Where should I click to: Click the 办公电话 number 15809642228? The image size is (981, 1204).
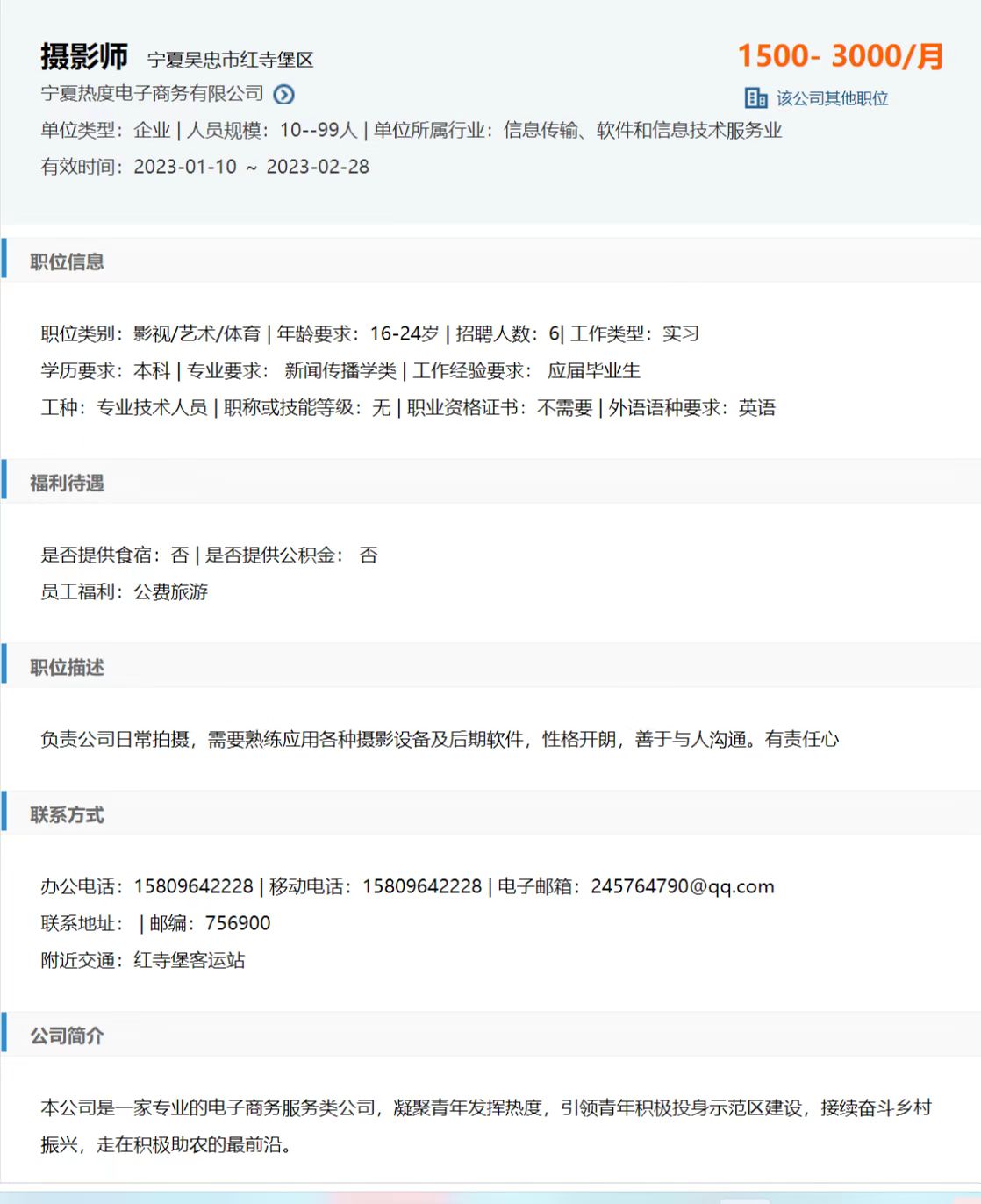point(193,886)
